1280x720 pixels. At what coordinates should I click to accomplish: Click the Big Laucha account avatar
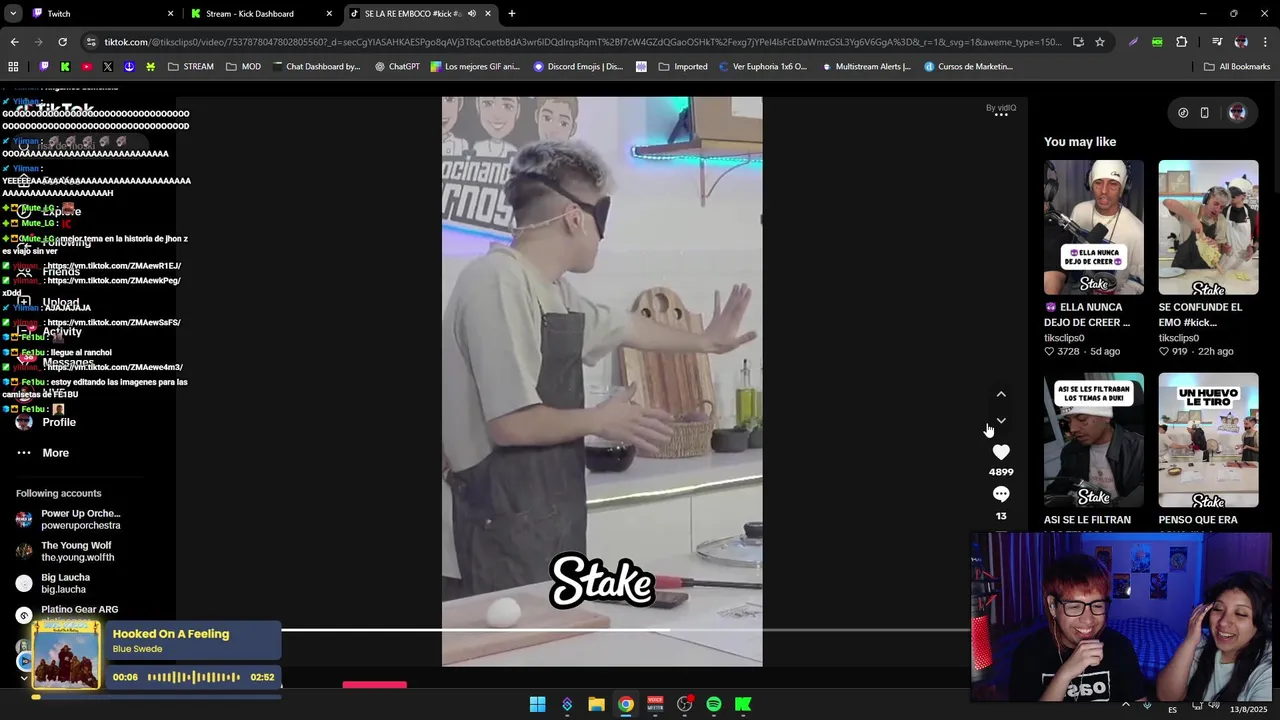(24, 583)
